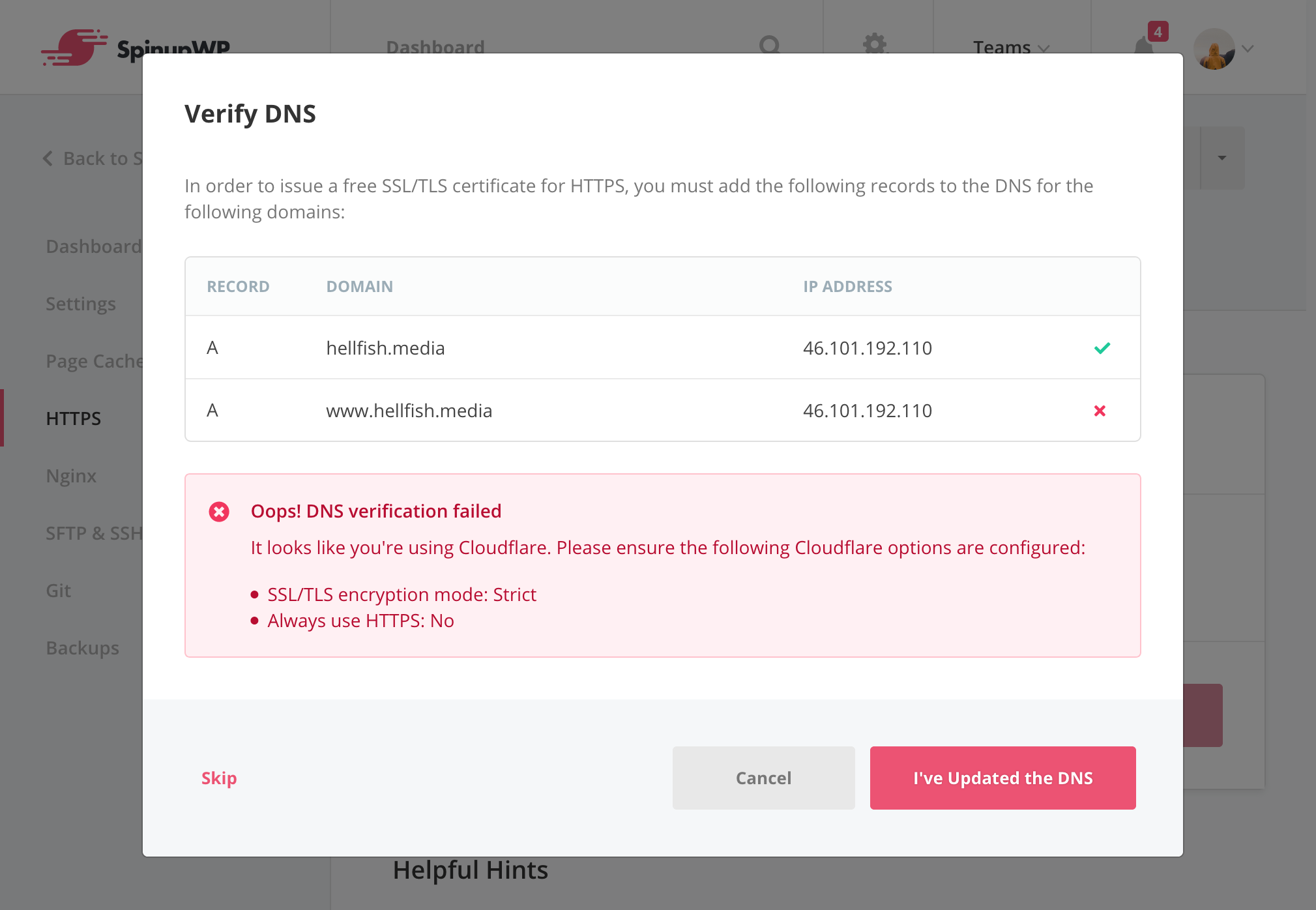
Task: Open the notifications bell icon
Action: tap(1143, 46)
